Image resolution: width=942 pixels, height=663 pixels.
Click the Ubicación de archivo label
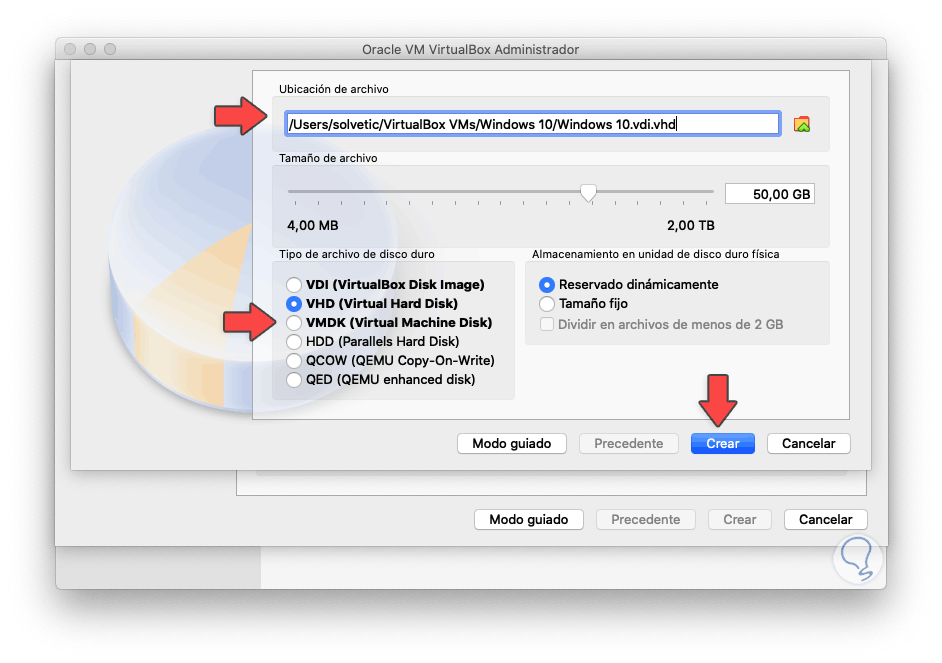(x=333, y=89)
